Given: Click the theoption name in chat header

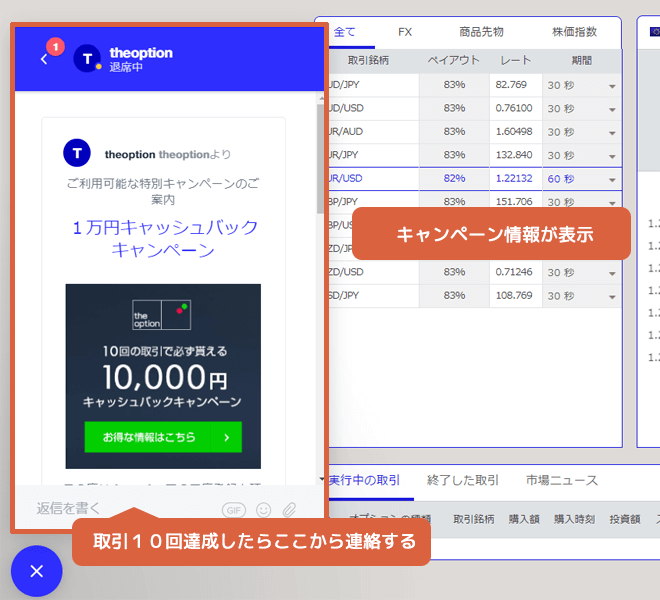Looking at the screenshot, I should tap(141, 53).
